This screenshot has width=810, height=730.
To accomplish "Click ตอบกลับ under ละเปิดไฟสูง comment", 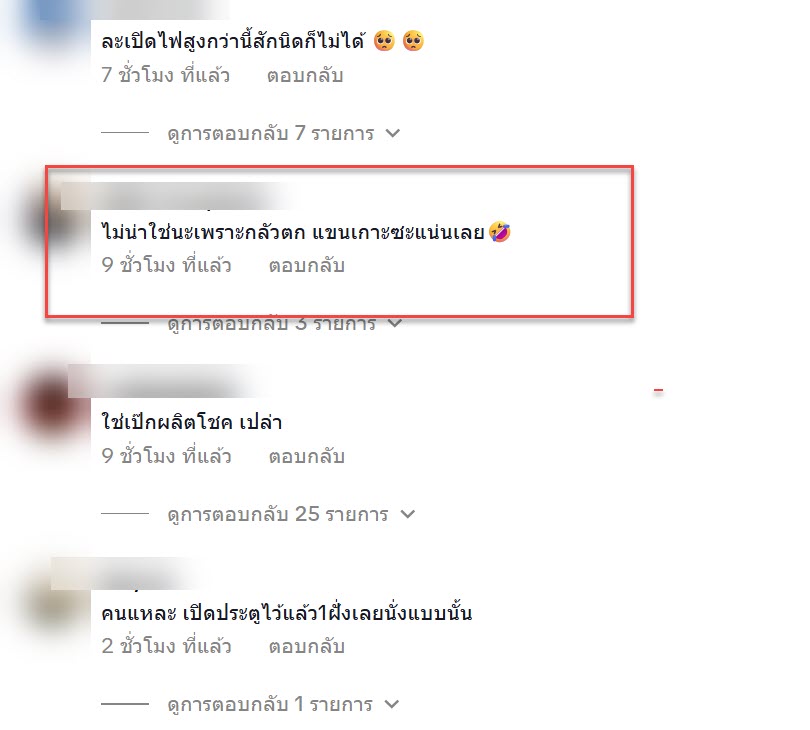I will click(305, 75).
